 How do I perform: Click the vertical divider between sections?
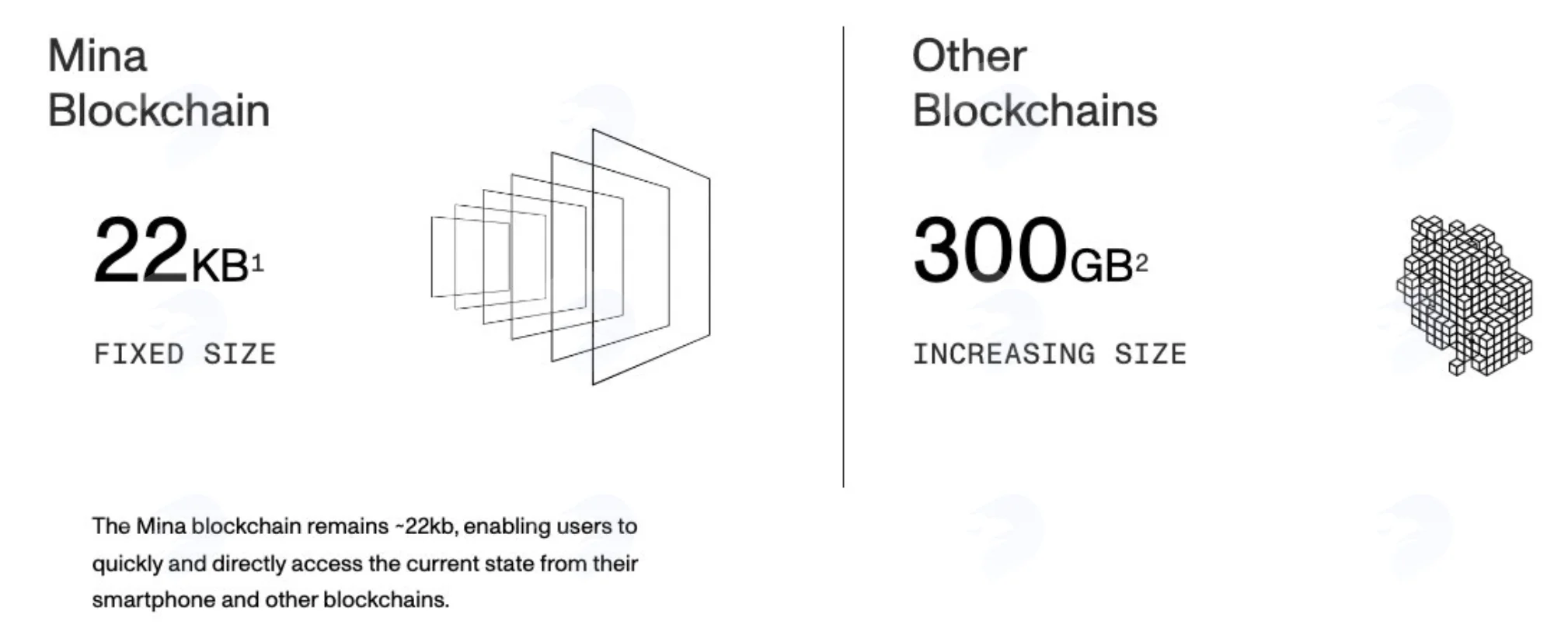click(843, 257)
